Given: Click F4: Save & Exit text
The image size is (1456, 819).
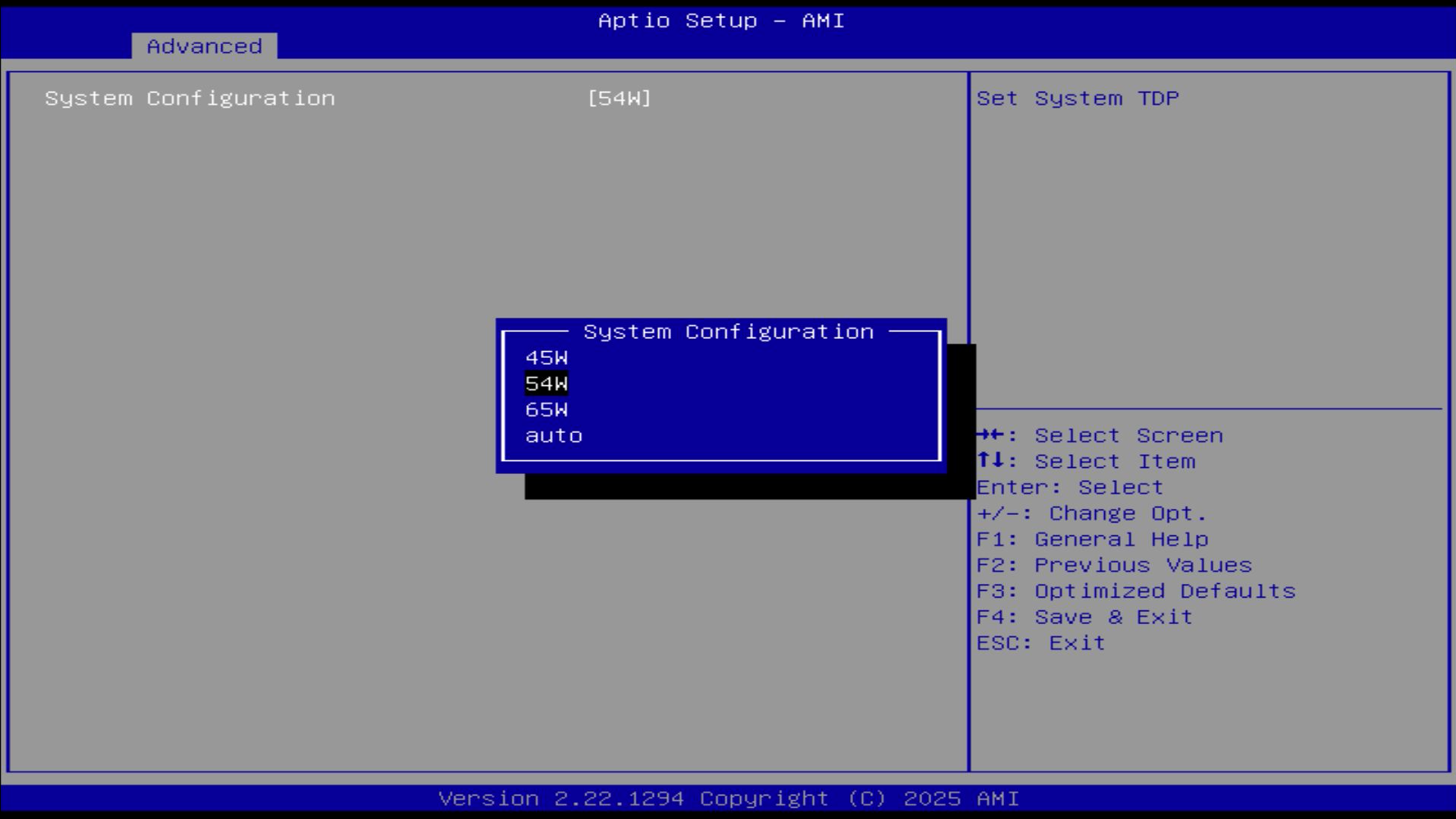Looking at the screenshot, I should (1084, 617).
